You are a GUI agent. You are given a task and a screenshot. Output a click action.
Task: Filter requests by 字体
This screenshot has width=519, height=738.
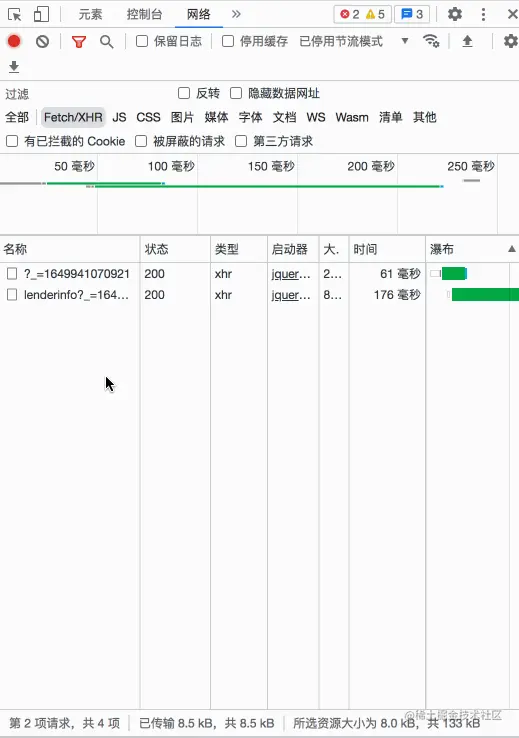[250, 117]
